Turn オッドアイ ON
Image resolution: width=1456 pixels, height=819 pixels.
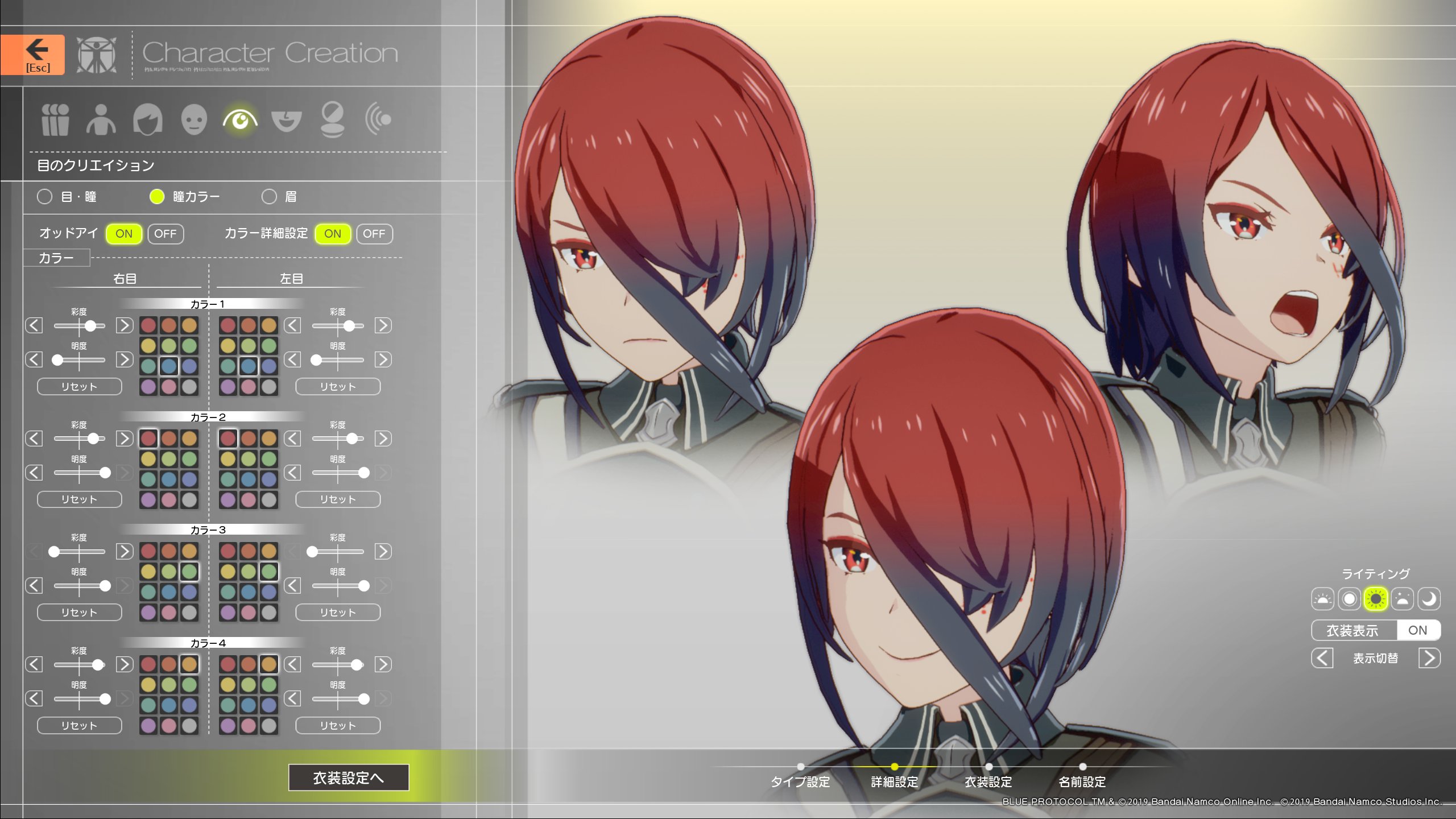(124, 234)
